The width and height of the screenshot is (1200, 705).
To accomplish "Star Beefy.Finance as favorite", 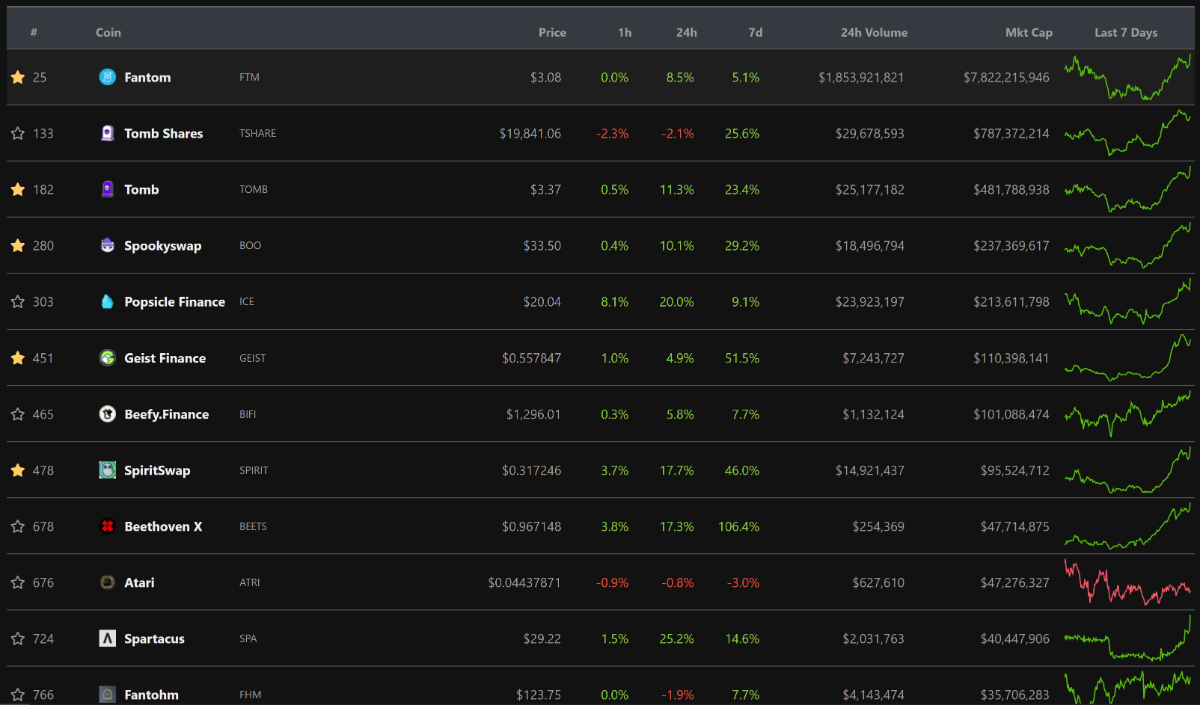I will point(17,414).
